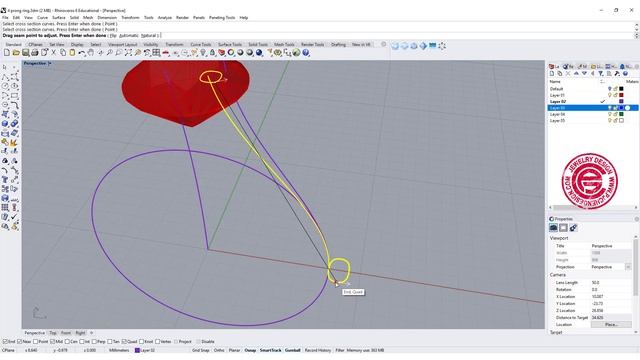Image resolution: width=640 pixels, height=360 pixels.
Task: Click the Default layer black color swatch
Action: 621,89
